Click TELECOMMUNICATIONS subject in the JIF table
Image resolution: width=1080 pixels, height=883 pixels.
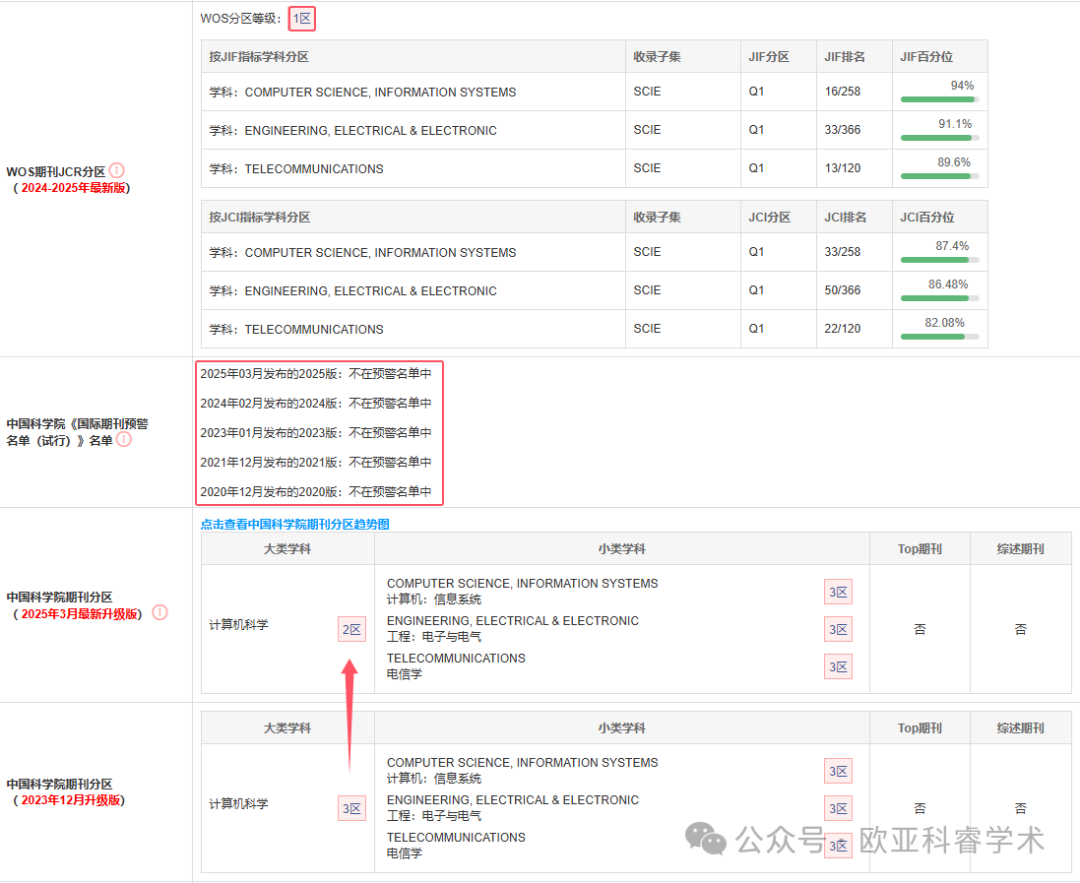314,169
